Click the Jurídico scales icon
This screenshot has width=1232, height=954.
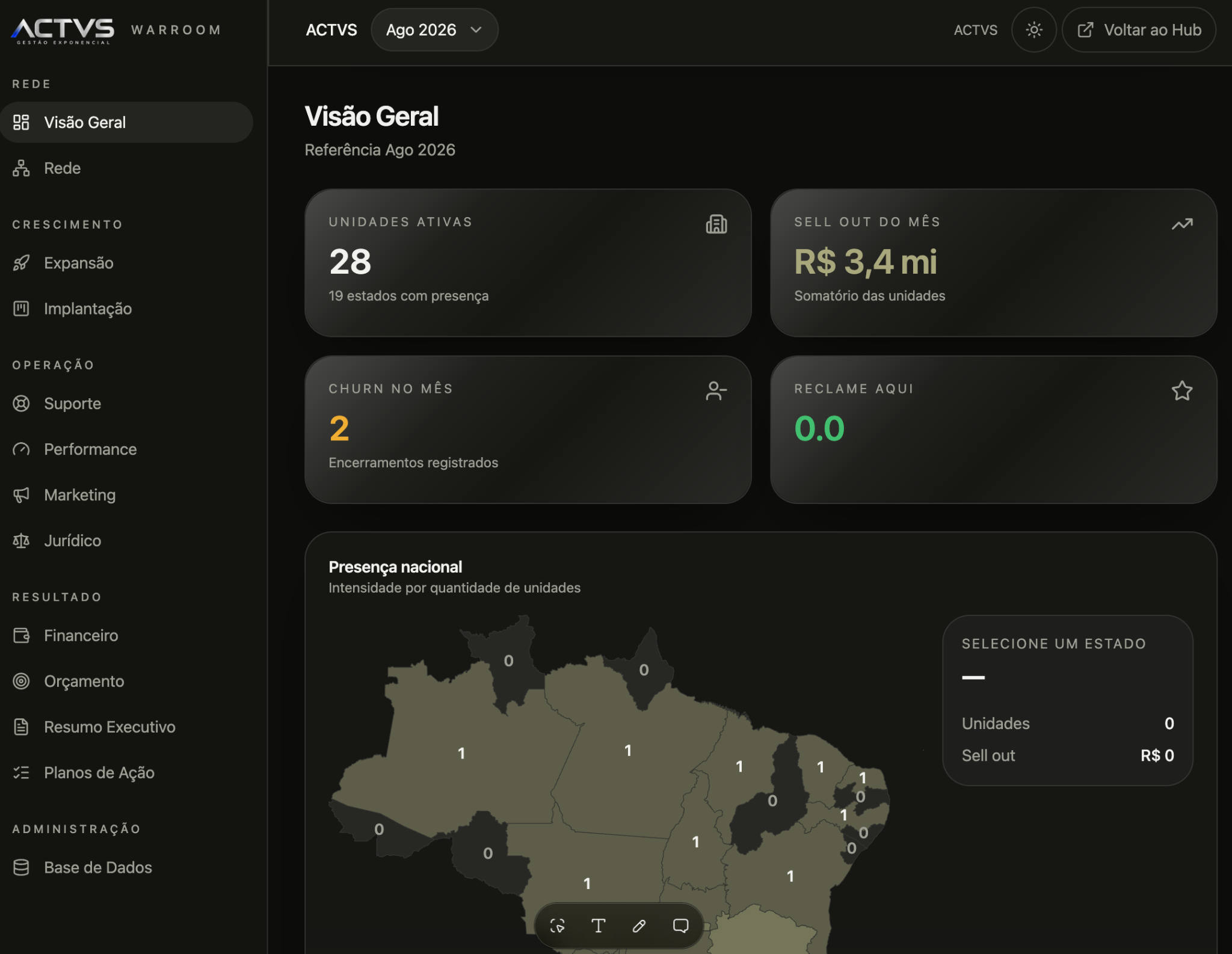pos(21,541)
